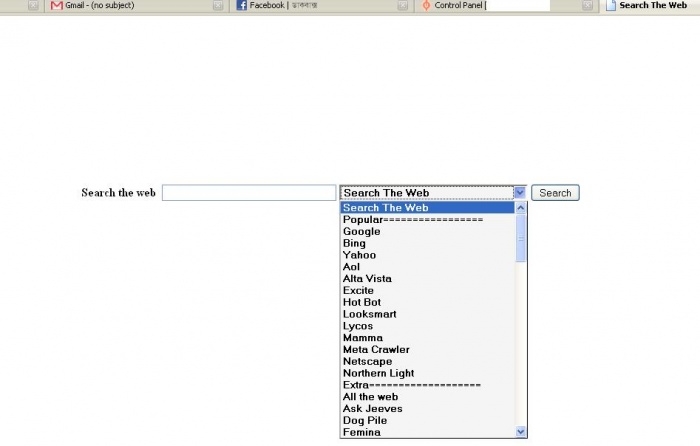Pick Netscape from the list
Viewport: 700px width, 446px height.
tap(427, 361)
